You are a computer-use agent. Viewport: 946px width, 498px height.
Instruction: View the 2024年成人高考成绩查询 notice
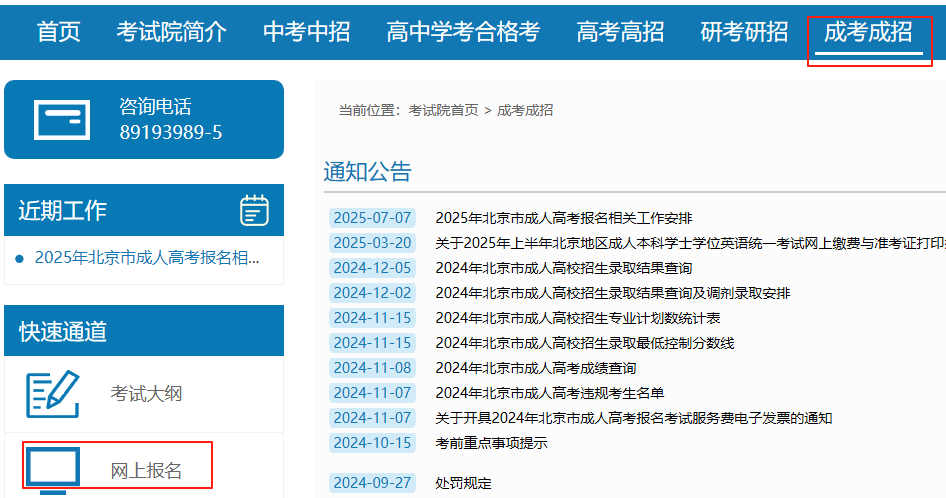coord(535,368)
